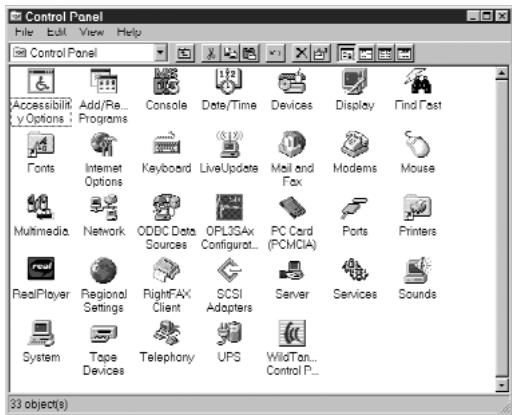The width and height of the screenshot is (512, 415).
Task: Select Find Fast binoculars icon
Action: [418, 81]
